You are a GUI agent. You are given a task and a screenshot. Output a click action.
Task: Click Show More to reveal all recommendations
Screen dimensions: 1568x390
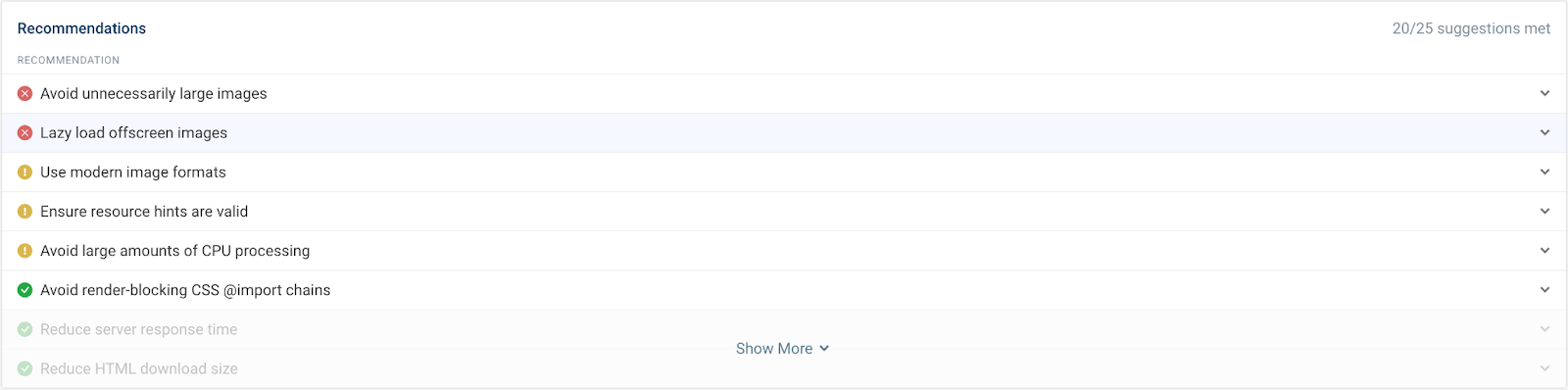(x=783, y=349)
